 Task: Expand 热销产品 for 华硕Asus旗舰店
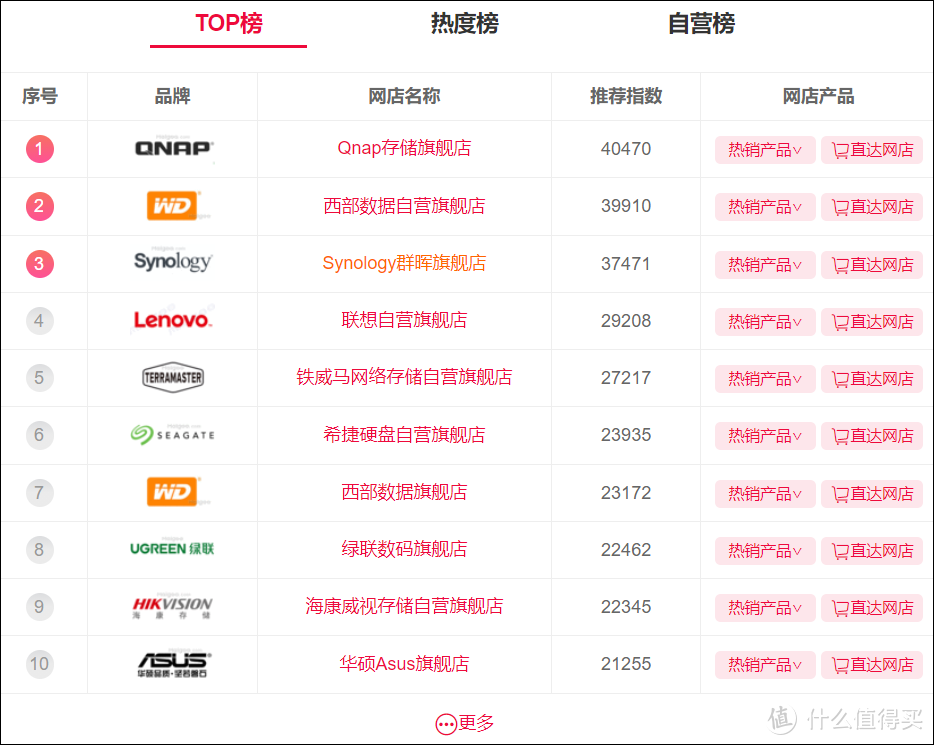765,665
